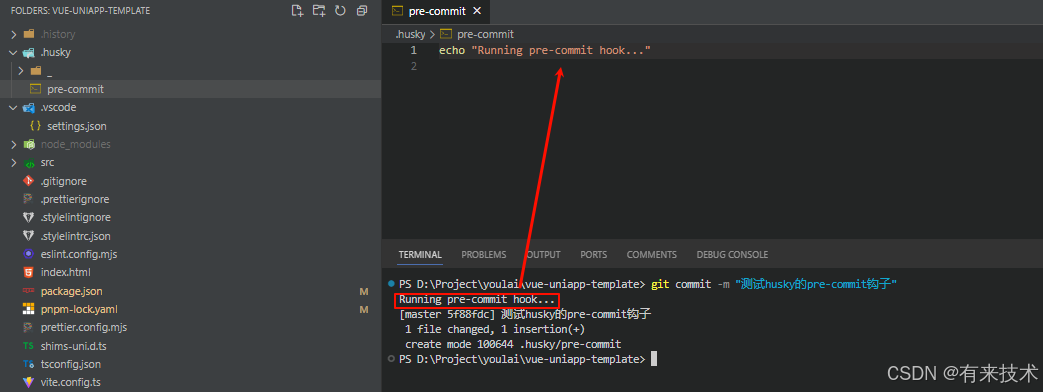1043x392 pixels.
Task: Click the pre-commit breadcrumb segment
Action: tap(486, 34)
